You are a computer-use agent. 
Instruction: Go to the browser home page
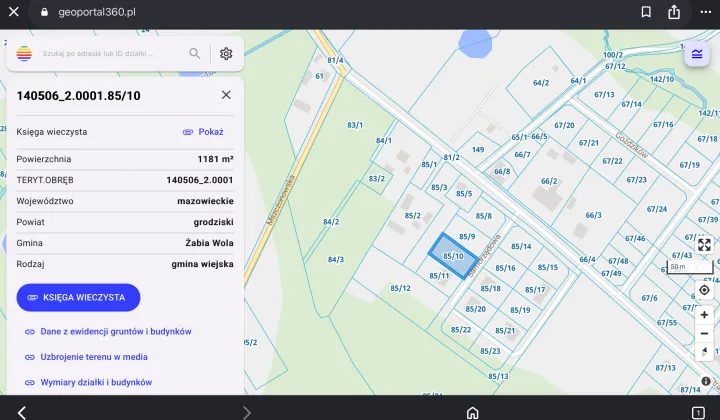472,413
